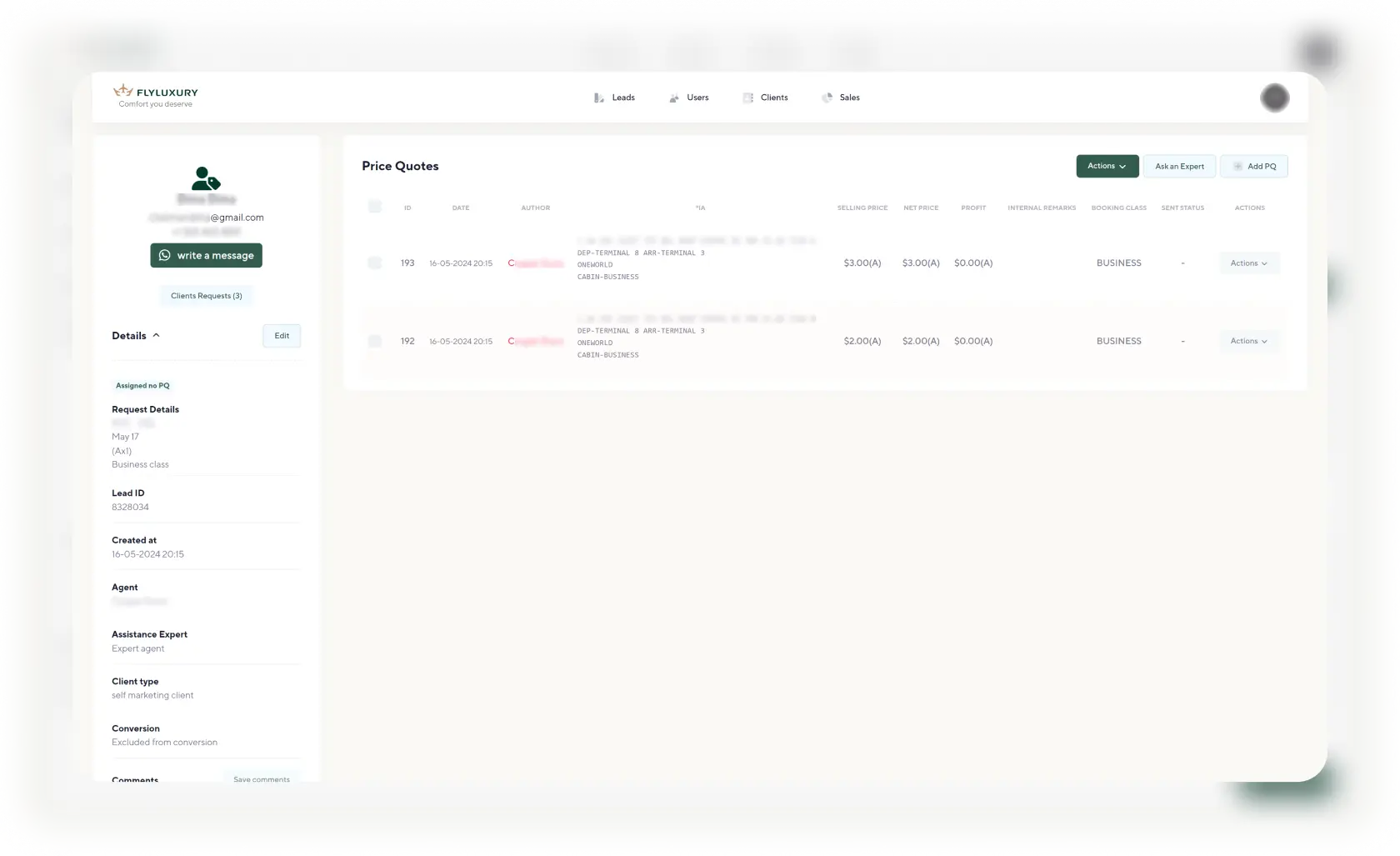This screenshot has width=1400, height=856.
Task: Open the Sales menu
Action: pos(849,98)
